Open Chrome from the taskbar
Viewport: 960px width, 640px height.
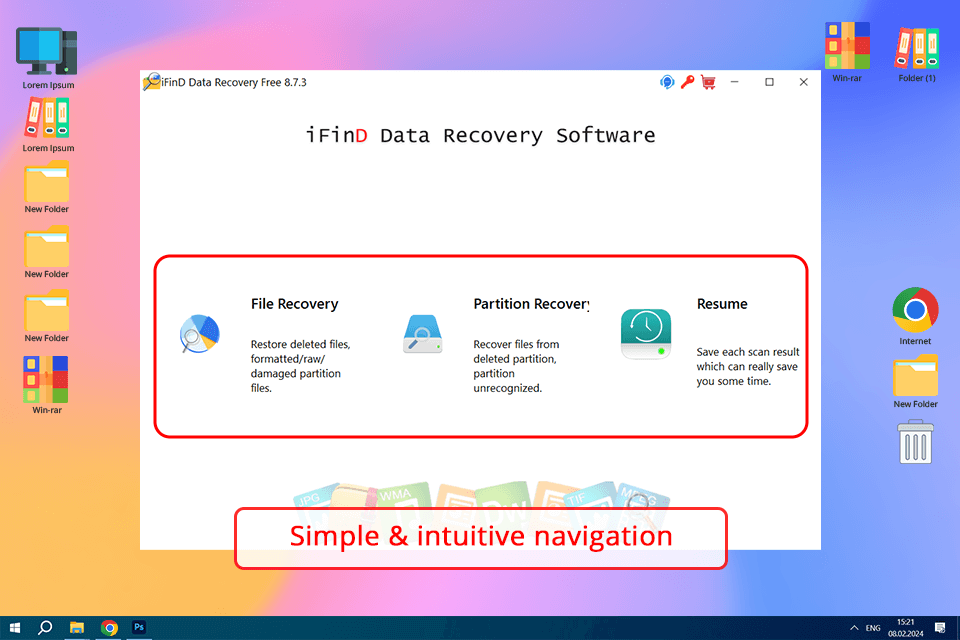click(x=109, y=628)
